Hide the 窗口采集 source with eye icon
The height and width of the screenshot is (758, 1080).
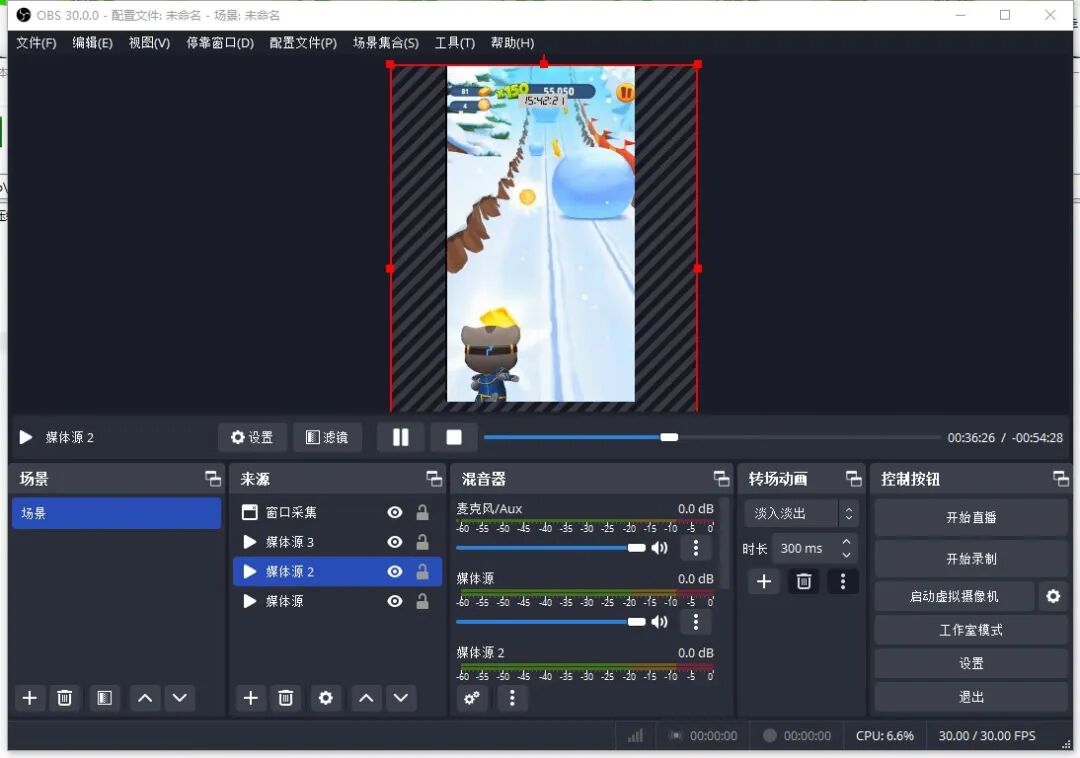point(395,512)
